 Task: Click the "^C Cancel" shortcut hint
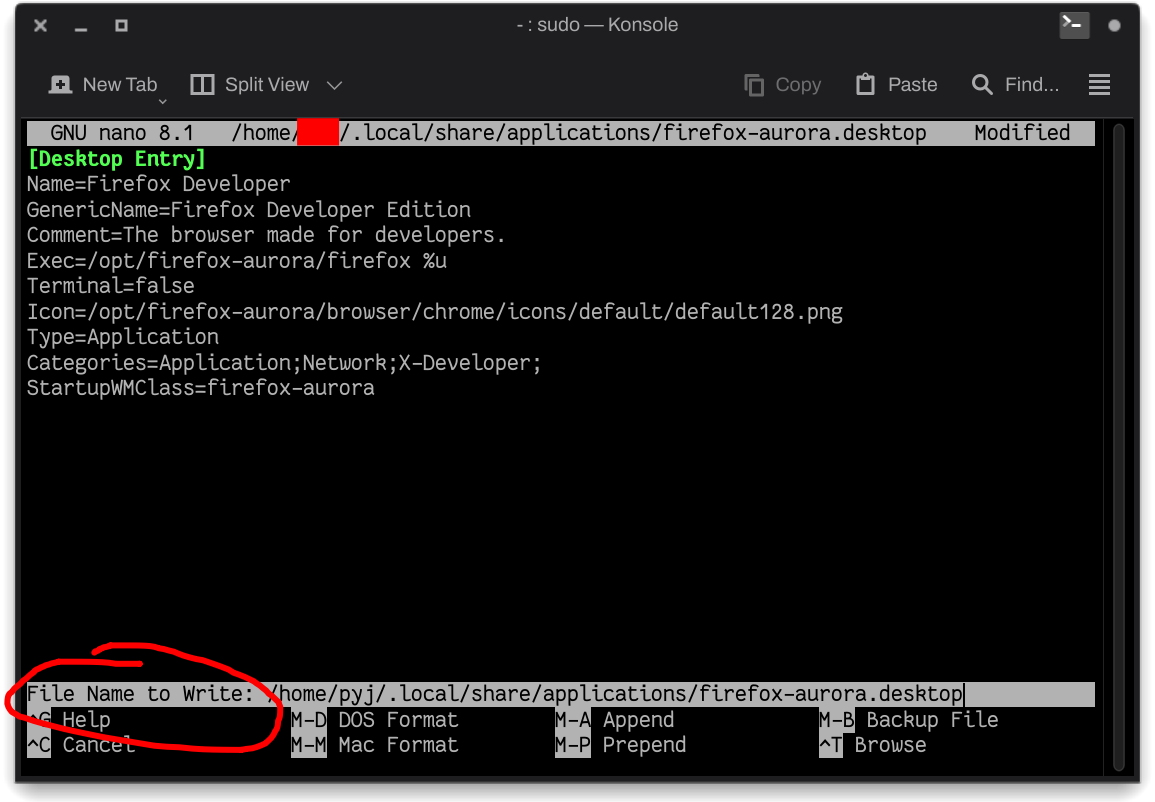(81, 745)
